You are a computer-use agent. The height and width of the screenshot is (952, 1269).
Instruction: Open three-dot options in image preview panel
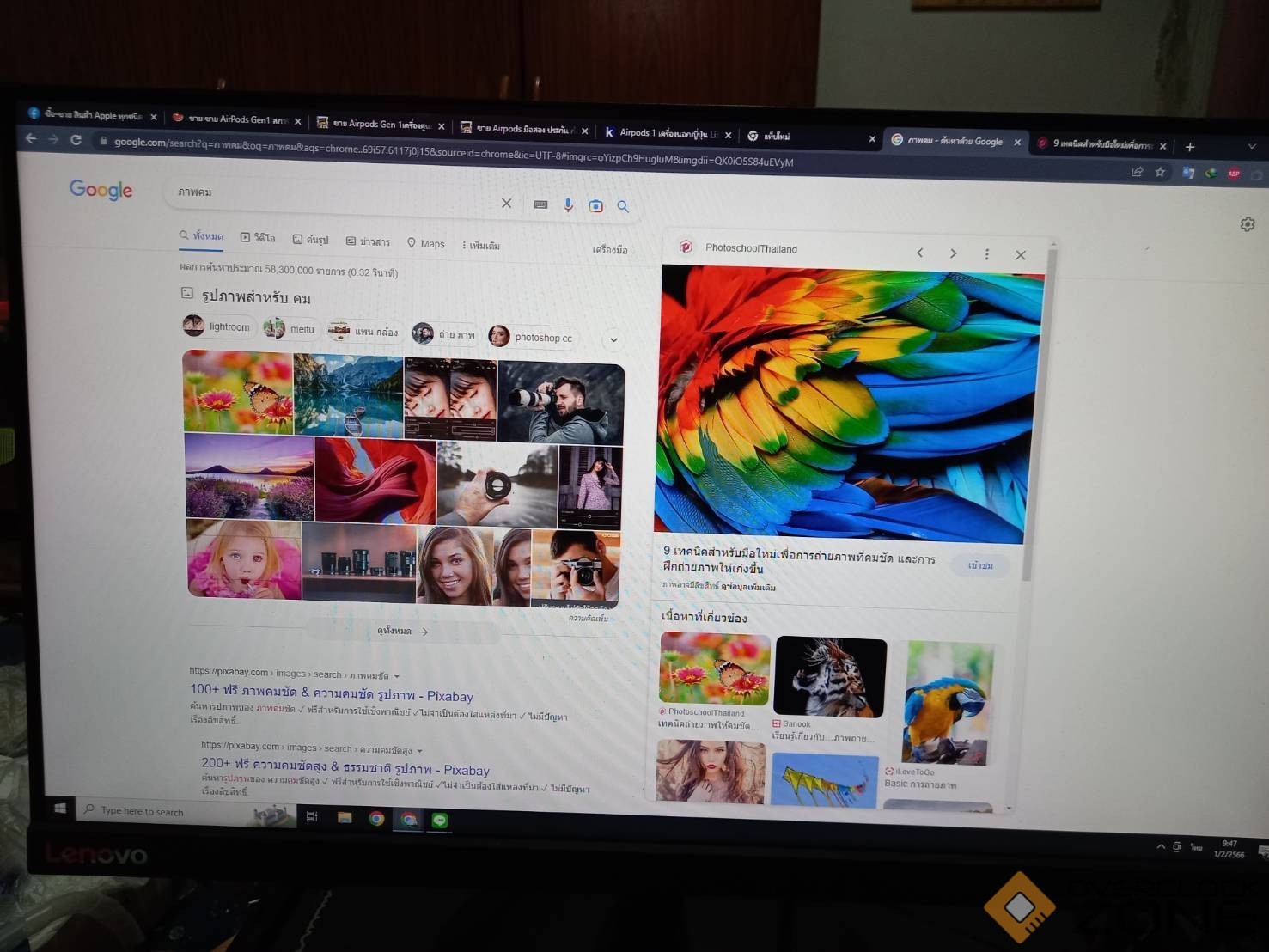point(986,254)
